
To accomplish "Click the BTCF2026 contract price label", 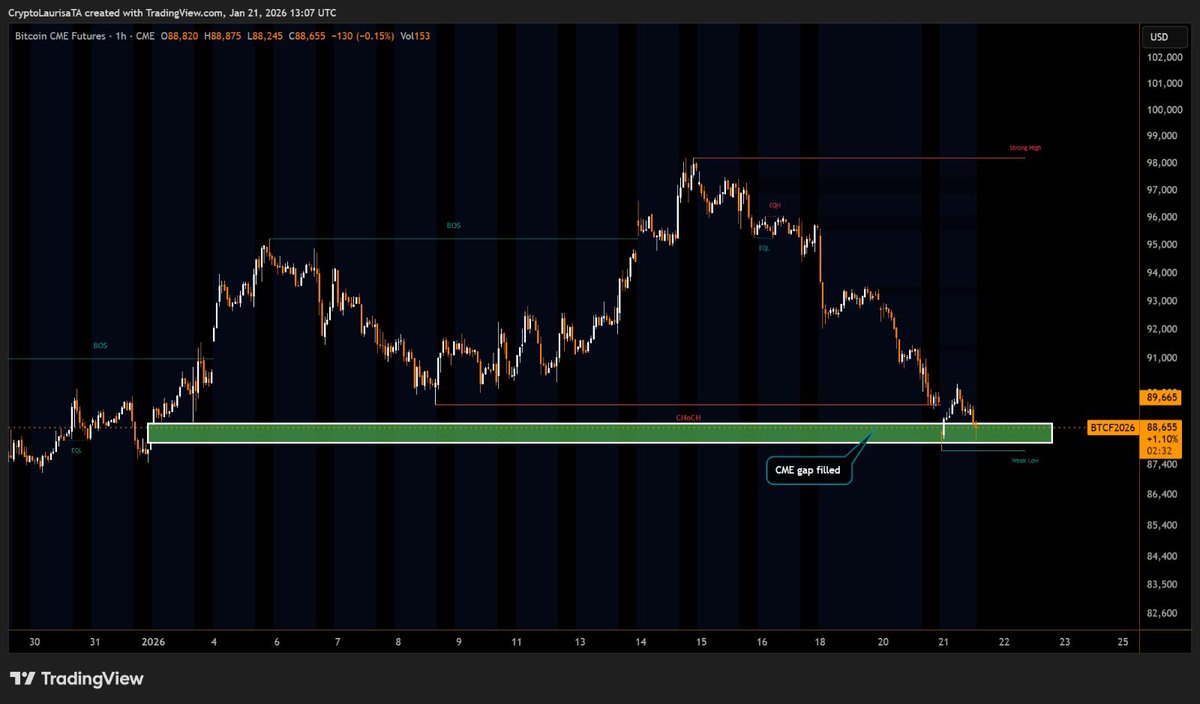I will (x=1113, y=426).
